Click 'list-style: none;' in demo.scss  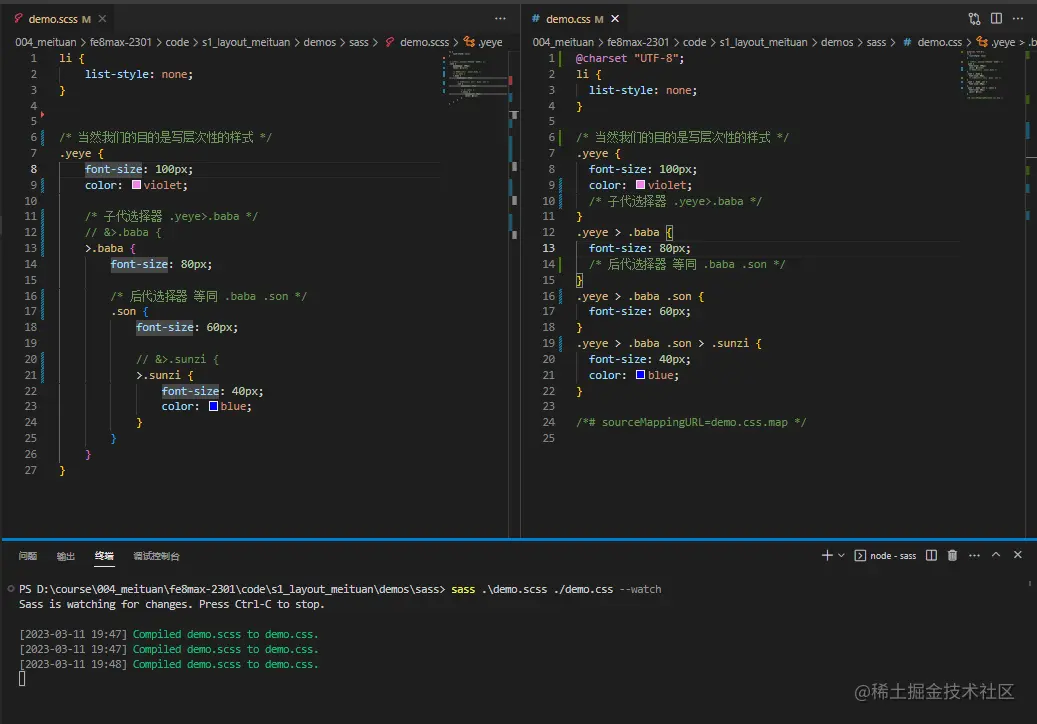(x=139, y=74)
